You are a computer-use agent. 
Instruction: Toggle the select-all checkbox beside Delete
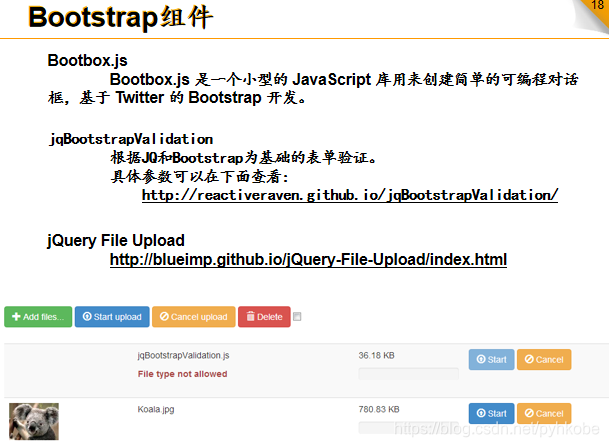tap(297, 317)
